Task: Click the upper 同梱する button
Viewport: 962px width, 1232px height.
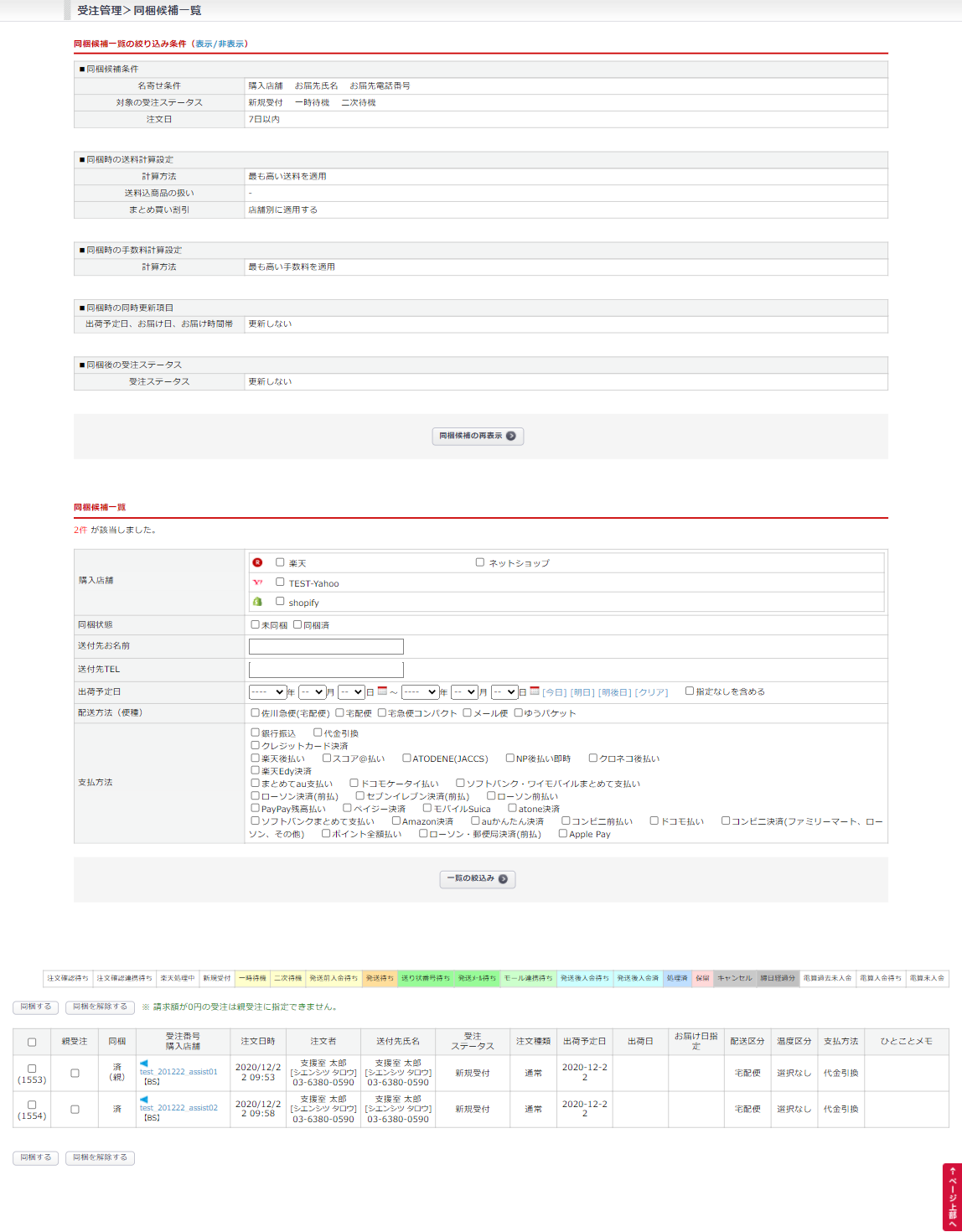Action: 36,1007
